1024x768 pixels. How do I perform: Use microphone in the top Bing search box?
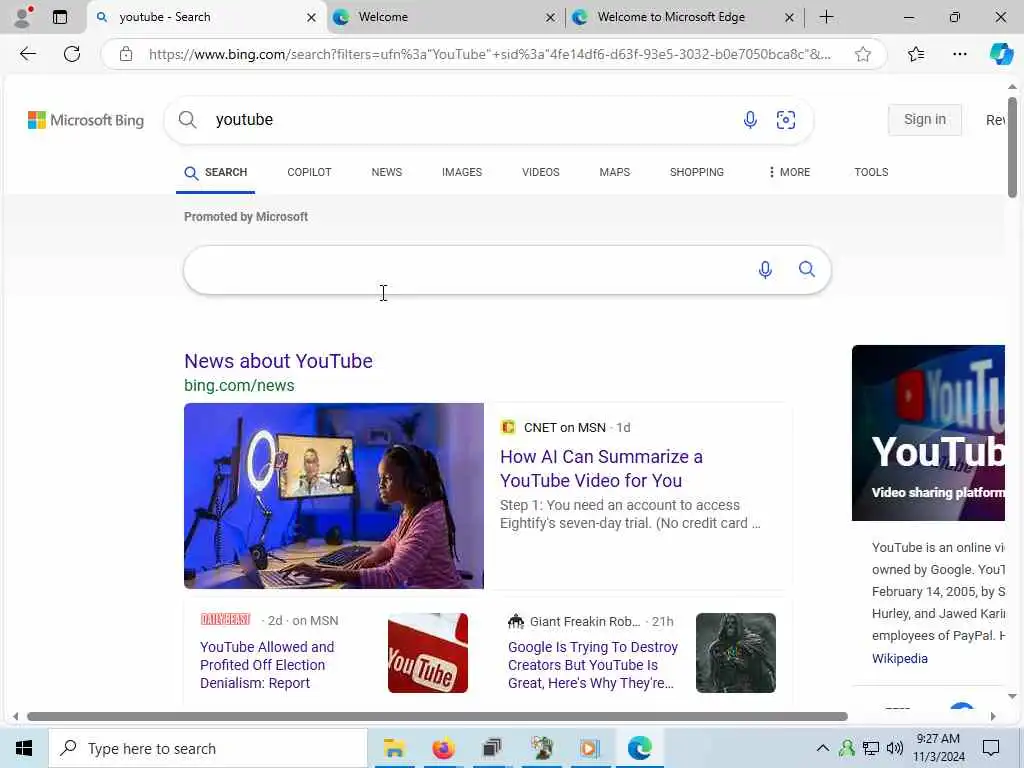tap(750, 120)
